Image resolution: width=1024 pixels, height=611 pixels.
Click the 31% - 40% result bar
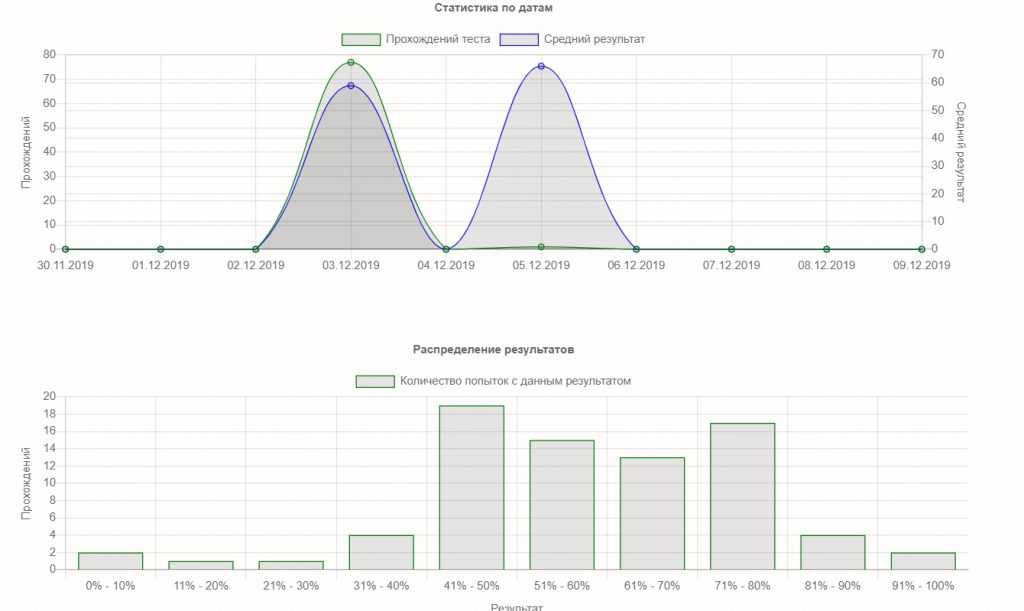[381, 552]
